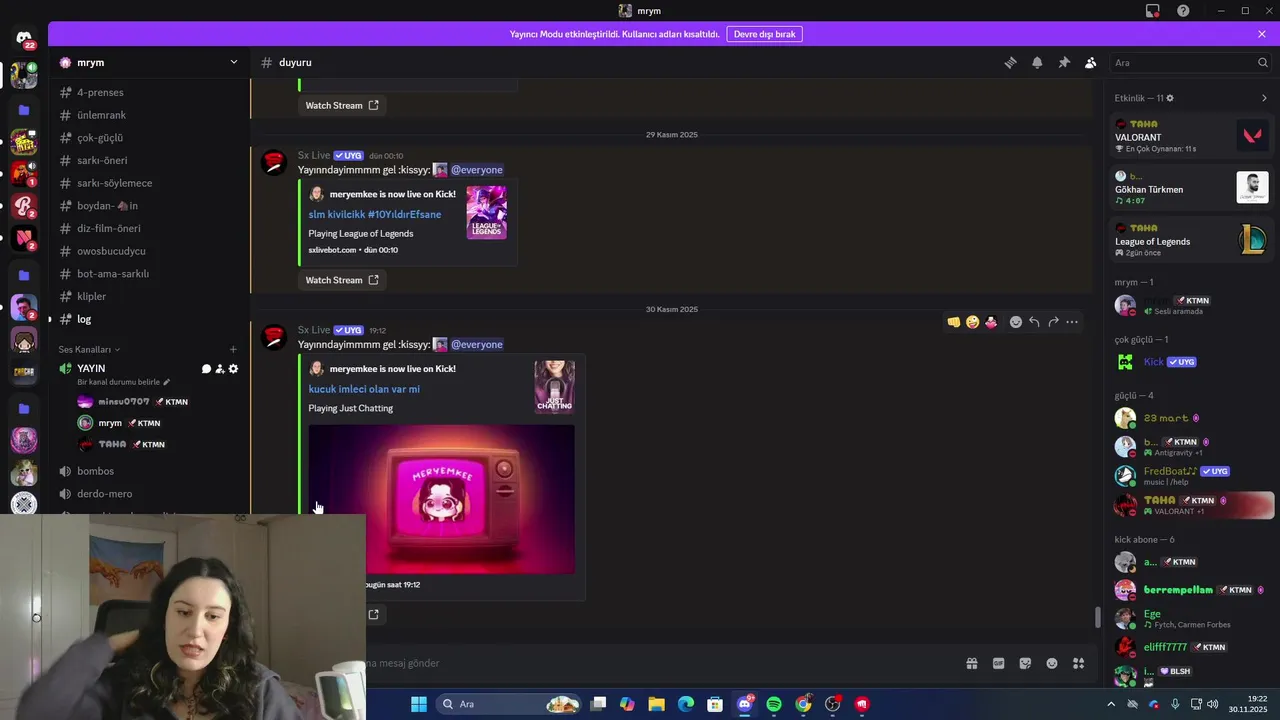The height and width of the screenshot is (720, 1280).
Task: Open YAYIN voice channel chat icon
Action: [x=206, y=369]
